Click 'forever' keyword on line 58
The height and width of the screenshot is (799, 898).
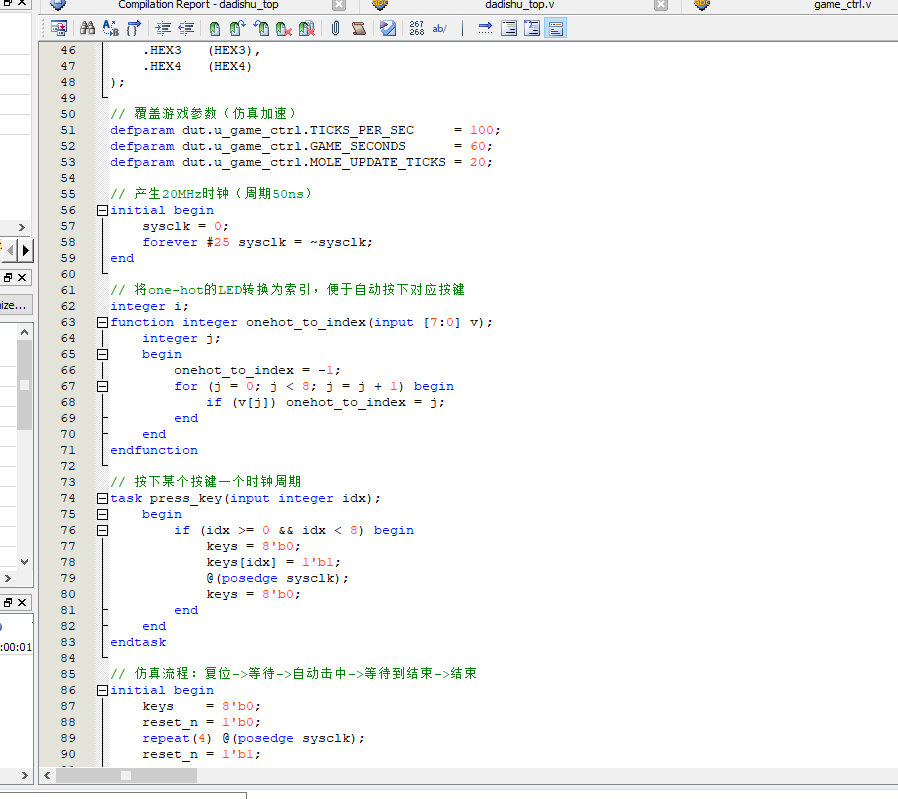click(170, 242)
